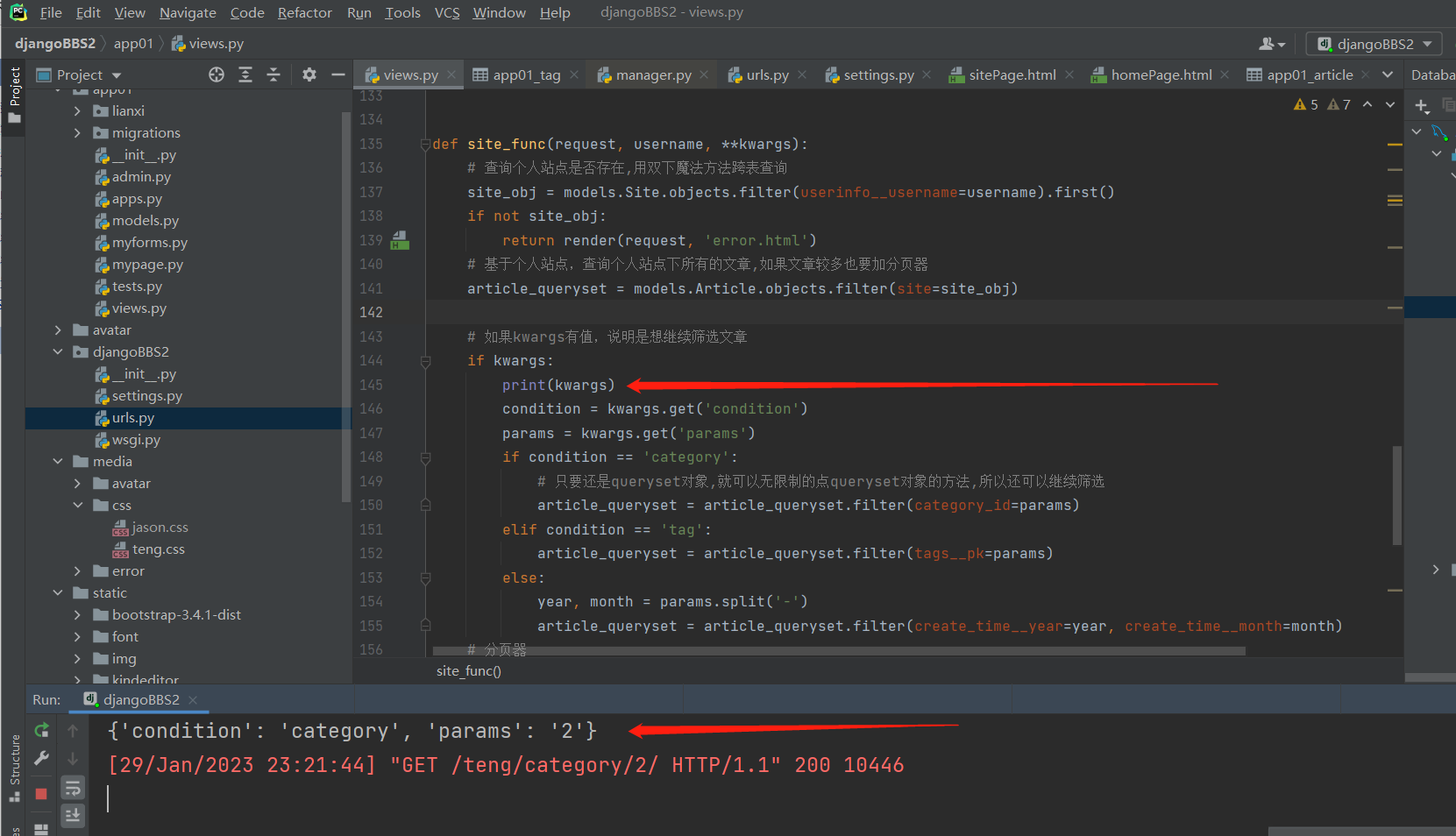This screenshot has width=1456, height=836.
Task: Toggle the Project tool window side tab
Action: coord(15,95)
